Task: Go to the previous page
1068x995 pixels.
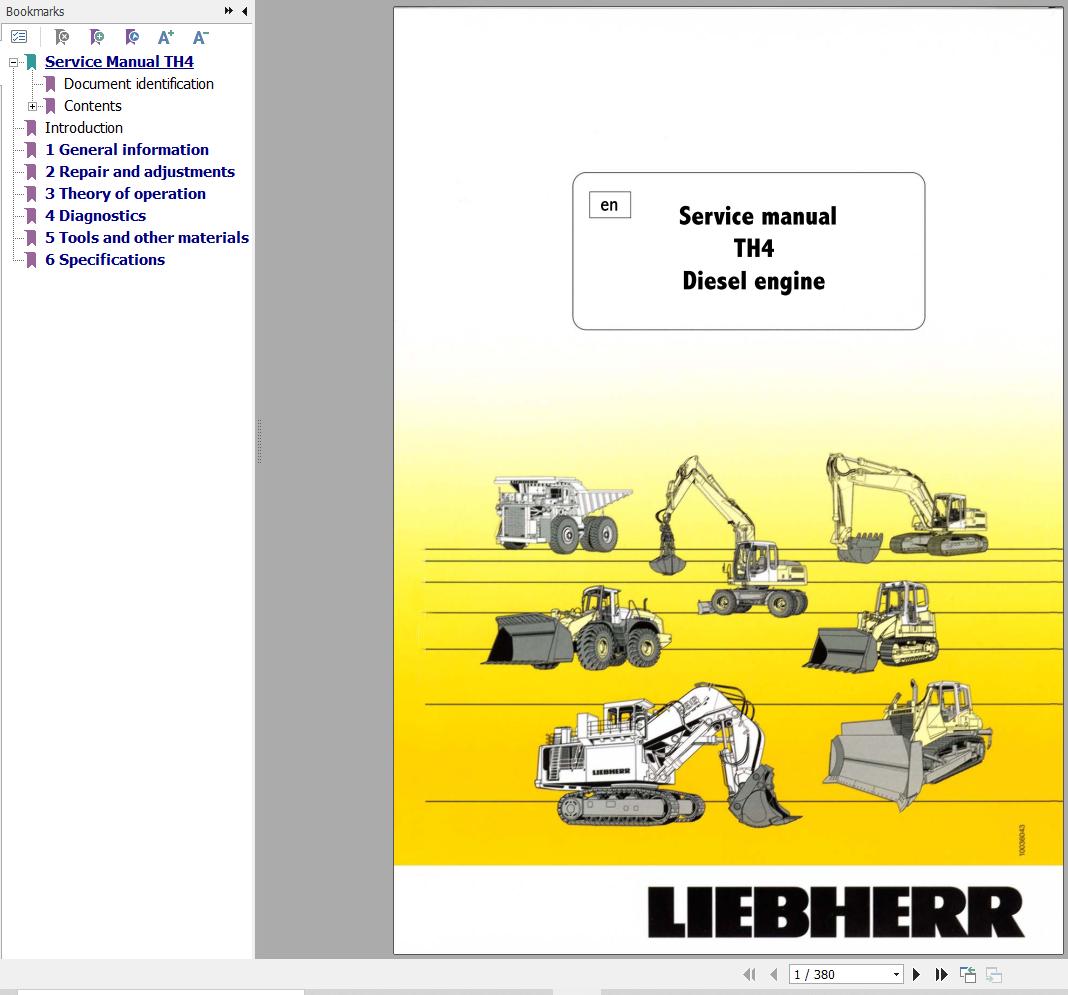Action: [x=774, y=975]
